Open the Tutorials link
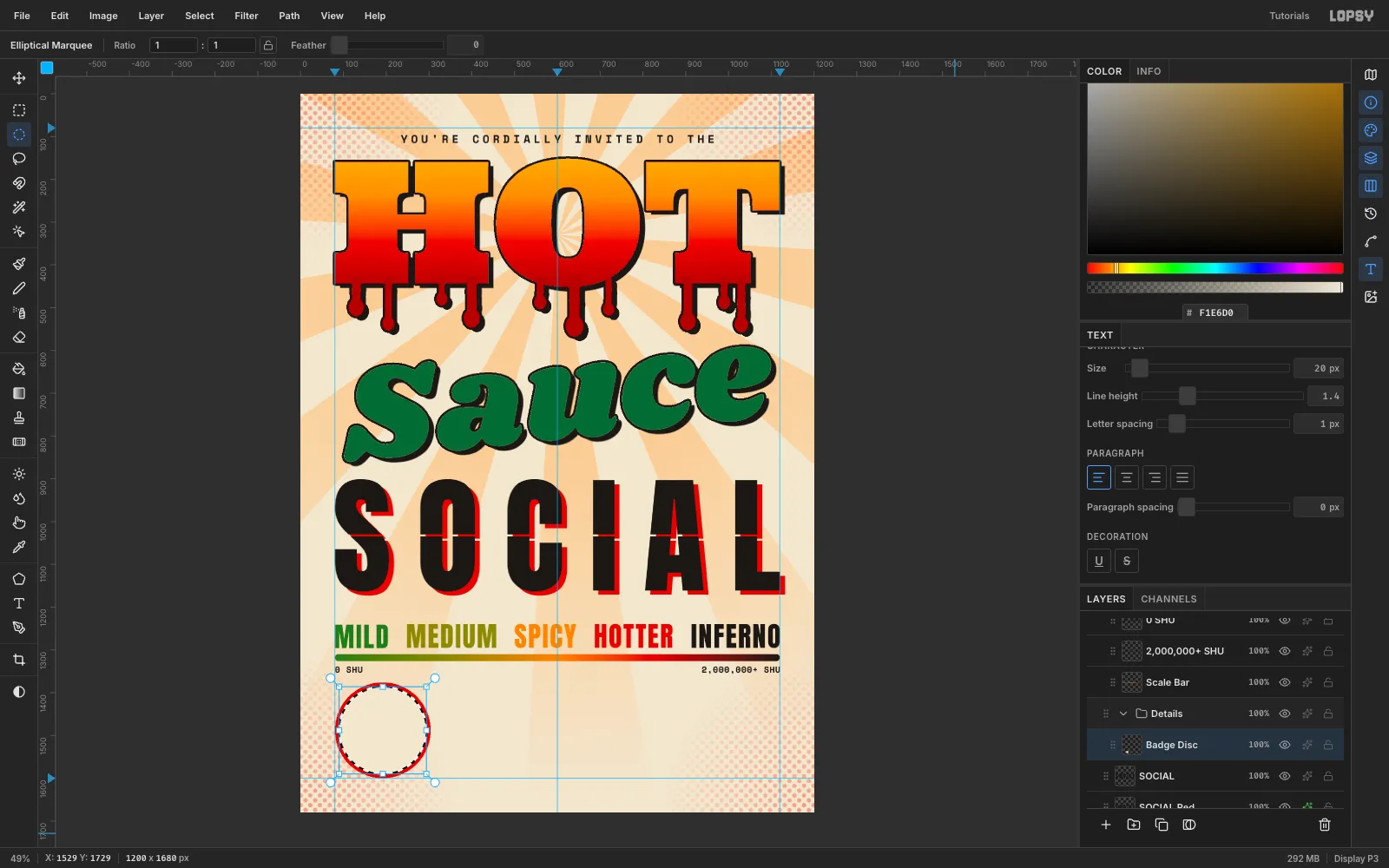Image resolution: width=1389 pixels, height=868 pixels. click(1289, 16)
